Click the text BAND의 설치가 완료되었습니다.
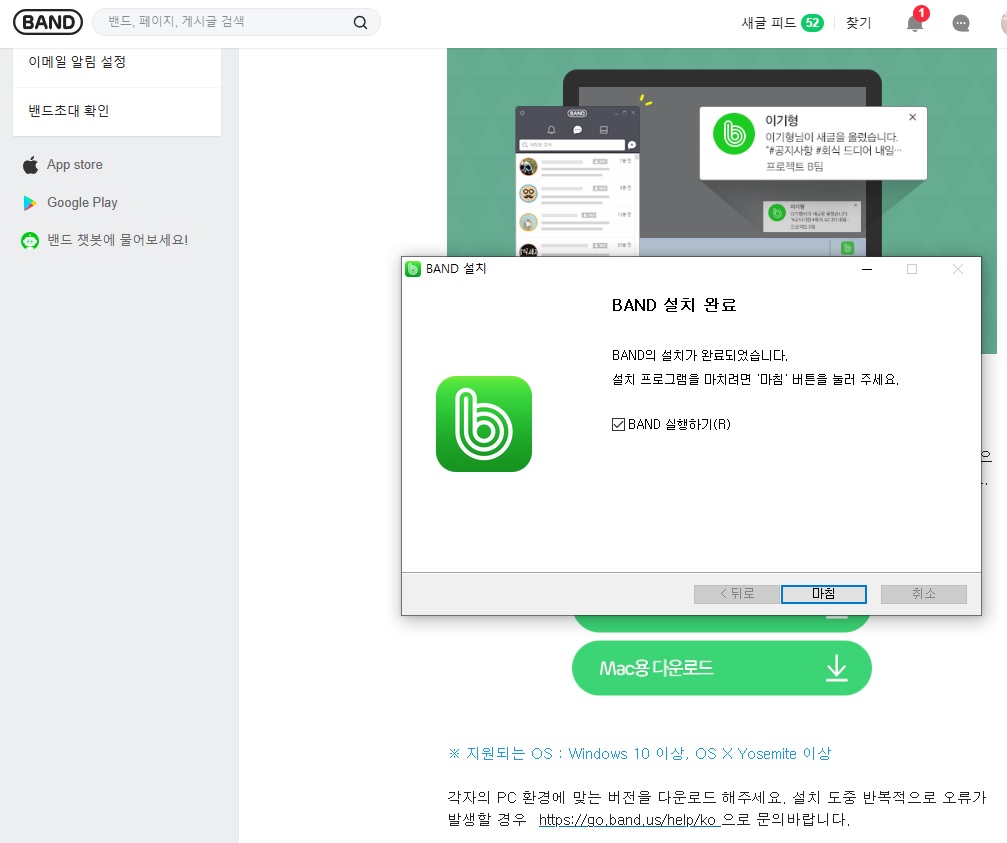The image size is (1007, 843). (700, 356)
